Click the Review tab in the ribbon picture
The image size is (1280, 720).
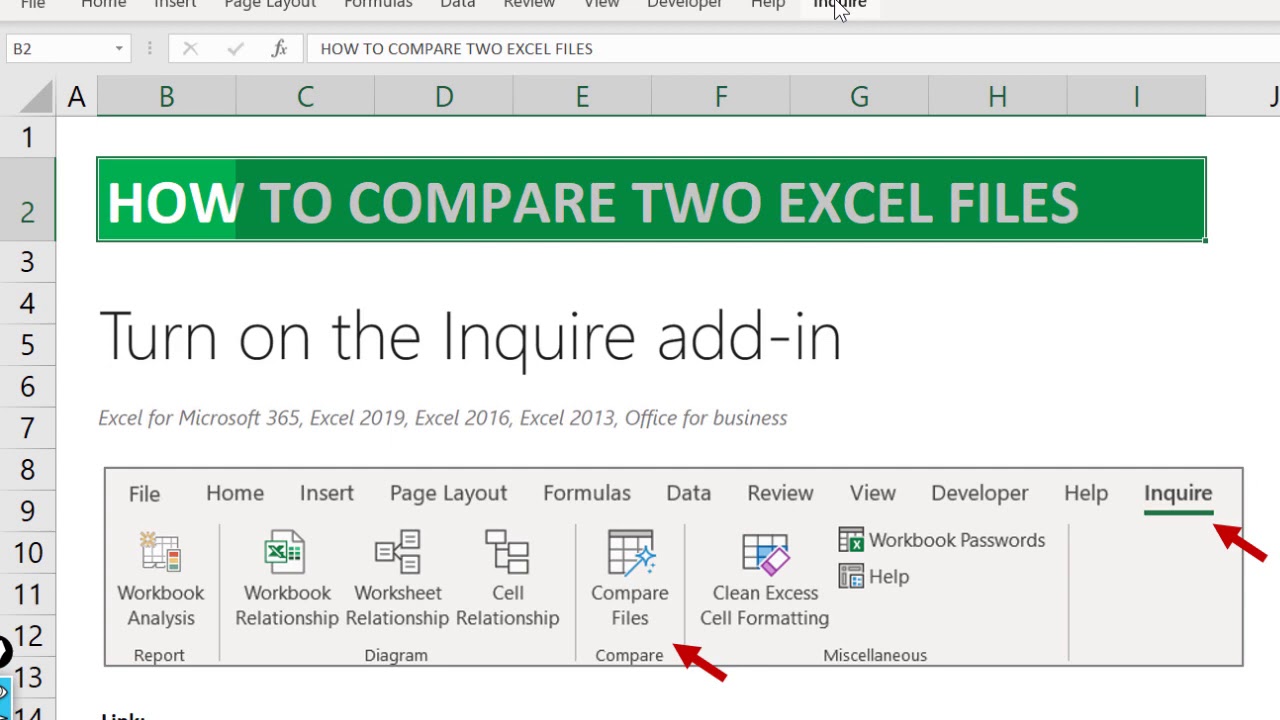point(780,493)
